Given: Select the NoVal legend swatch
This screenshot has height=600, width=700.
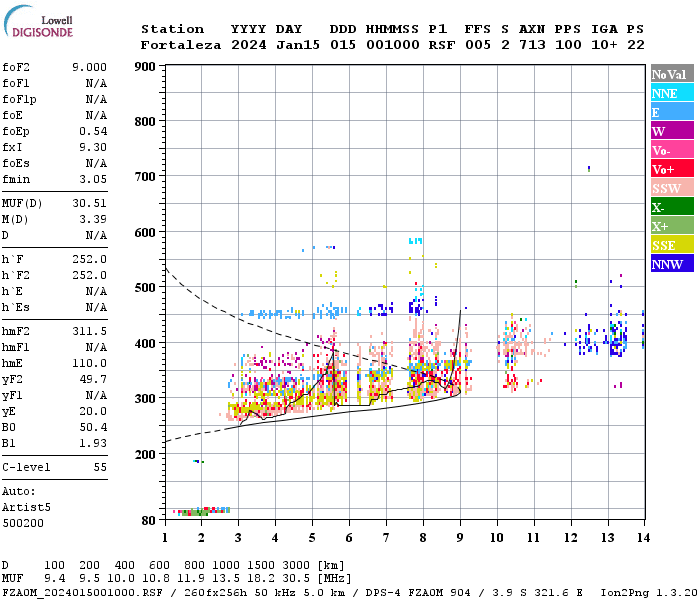Looking at the screenshot, I should click(x=672, y=74).
